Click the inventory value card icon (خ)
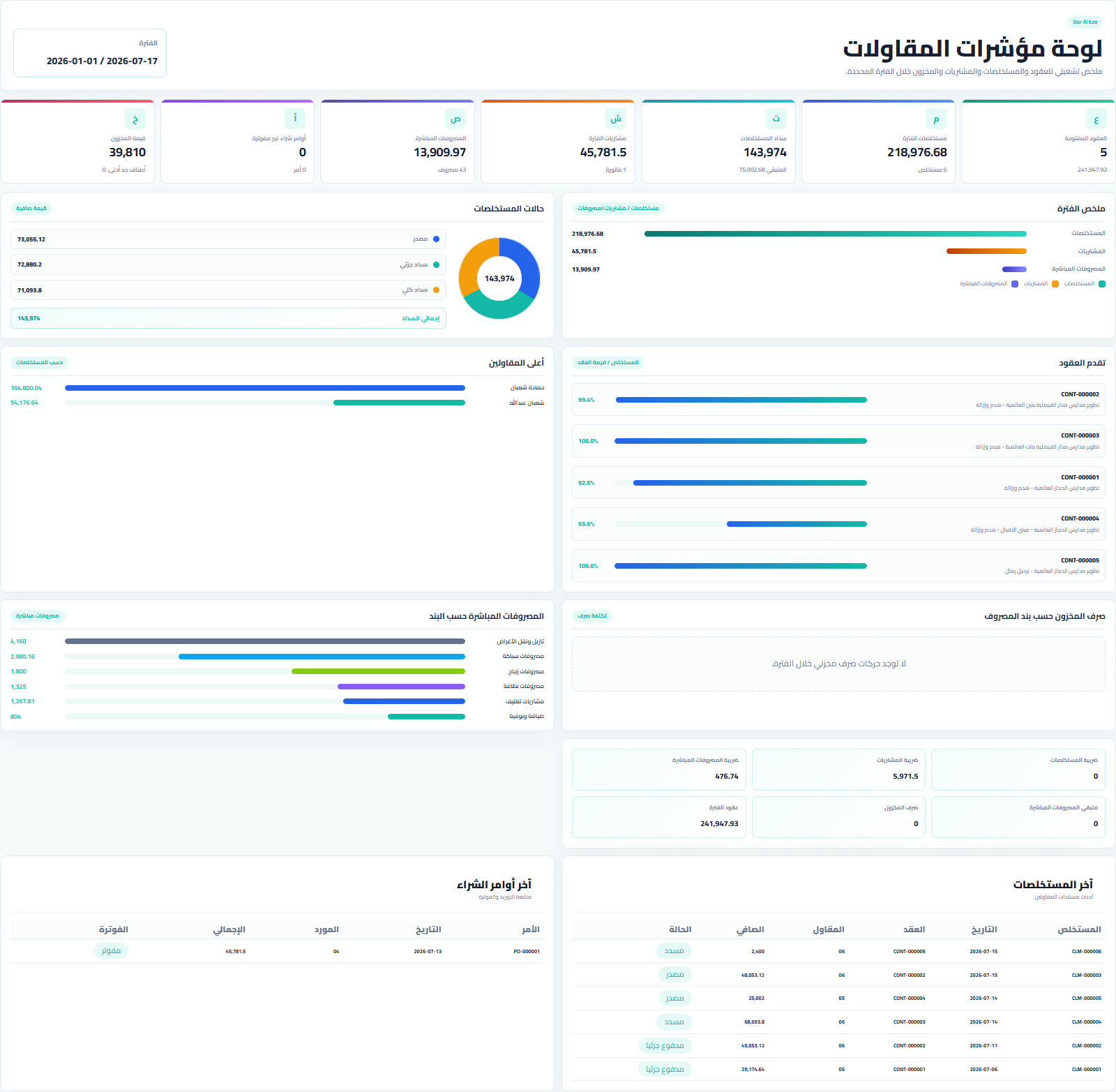Image resolution: width=1116 pixels, height=1092 pixels. (135, 119)
